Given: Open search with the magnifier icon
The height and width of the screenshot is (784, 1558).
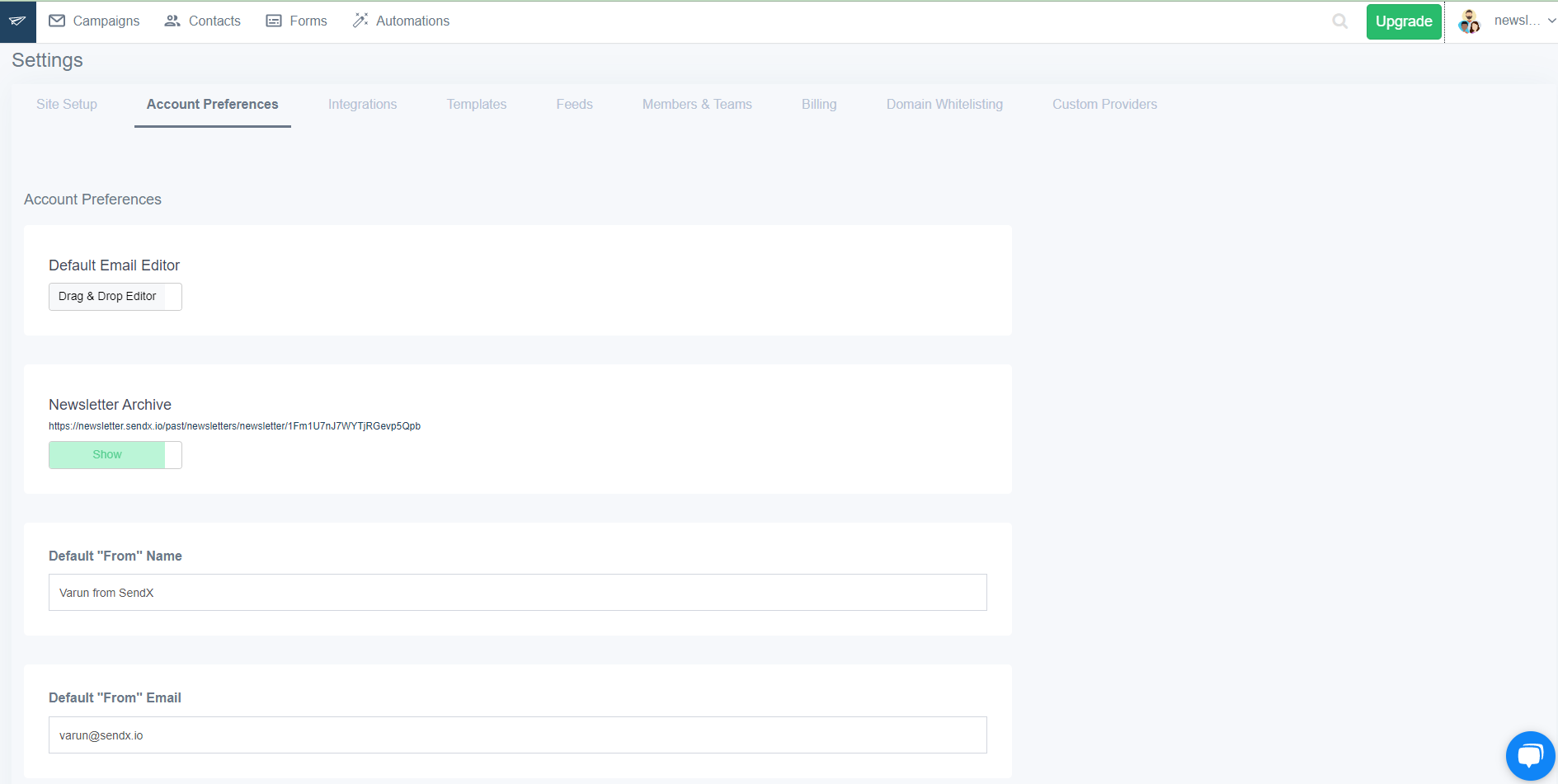Looking at the screenshot, I should (x=1340, y=21).
